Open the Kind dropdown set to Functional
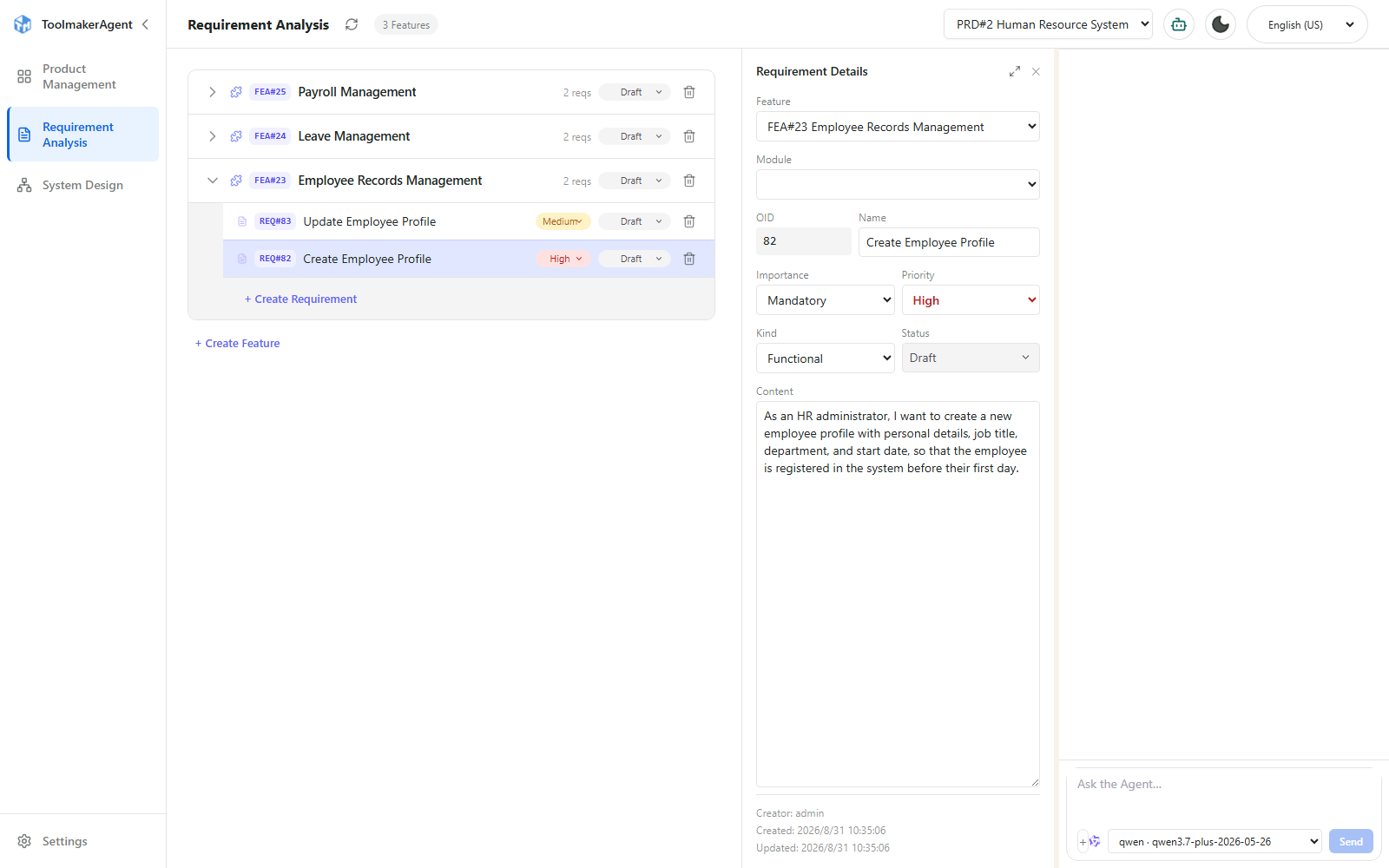 826,358
